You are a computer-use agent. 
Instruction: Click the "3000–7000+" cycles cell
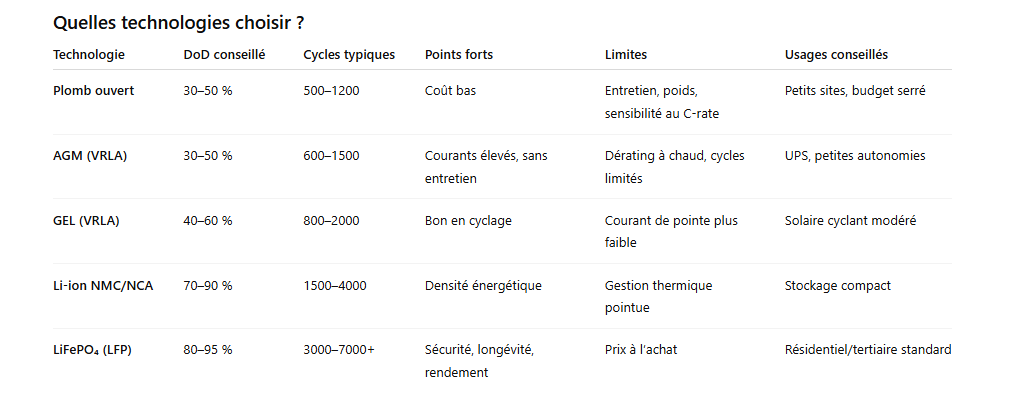[339, 350]
